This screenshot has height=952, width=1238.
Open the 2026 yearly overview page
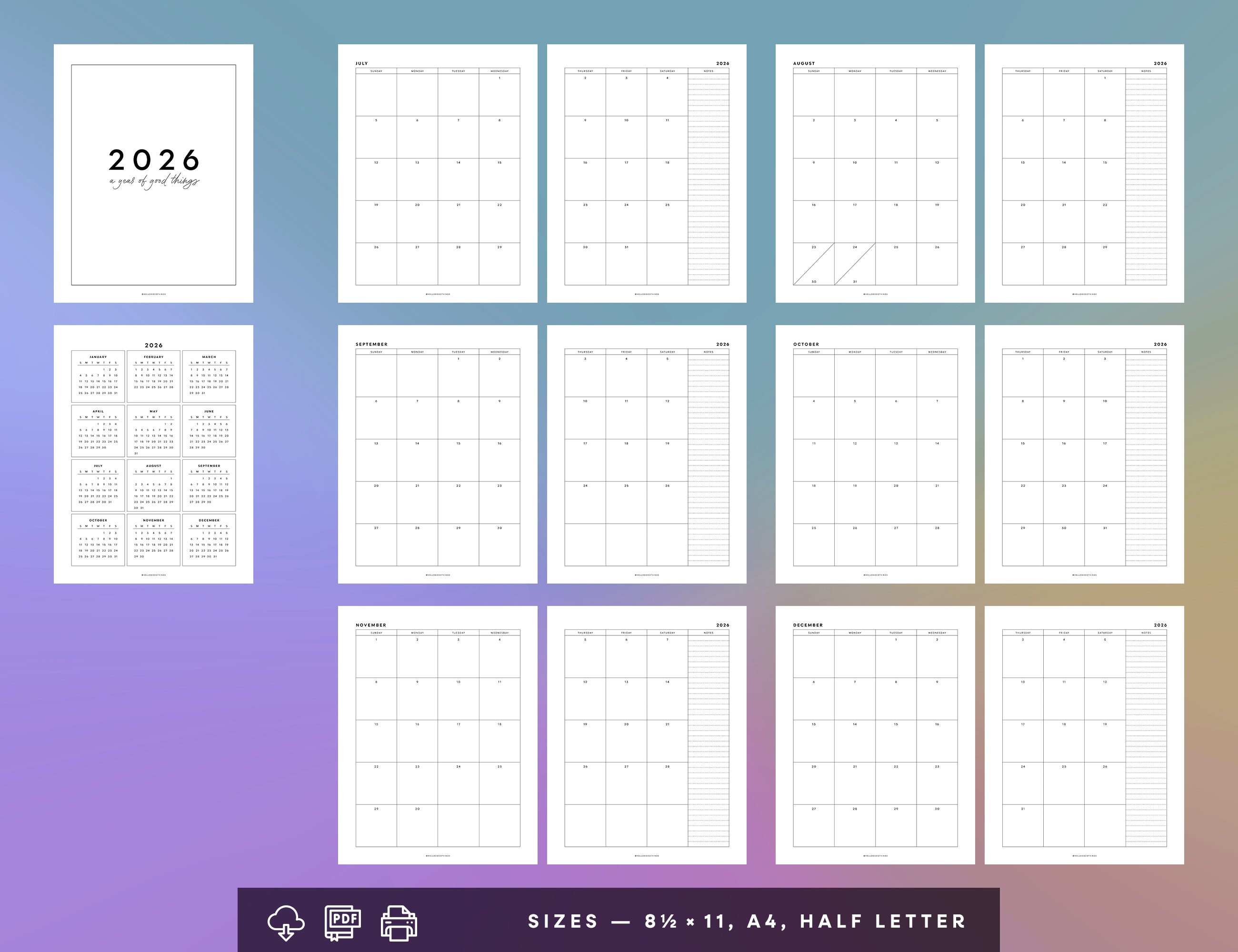pos(153,454)
